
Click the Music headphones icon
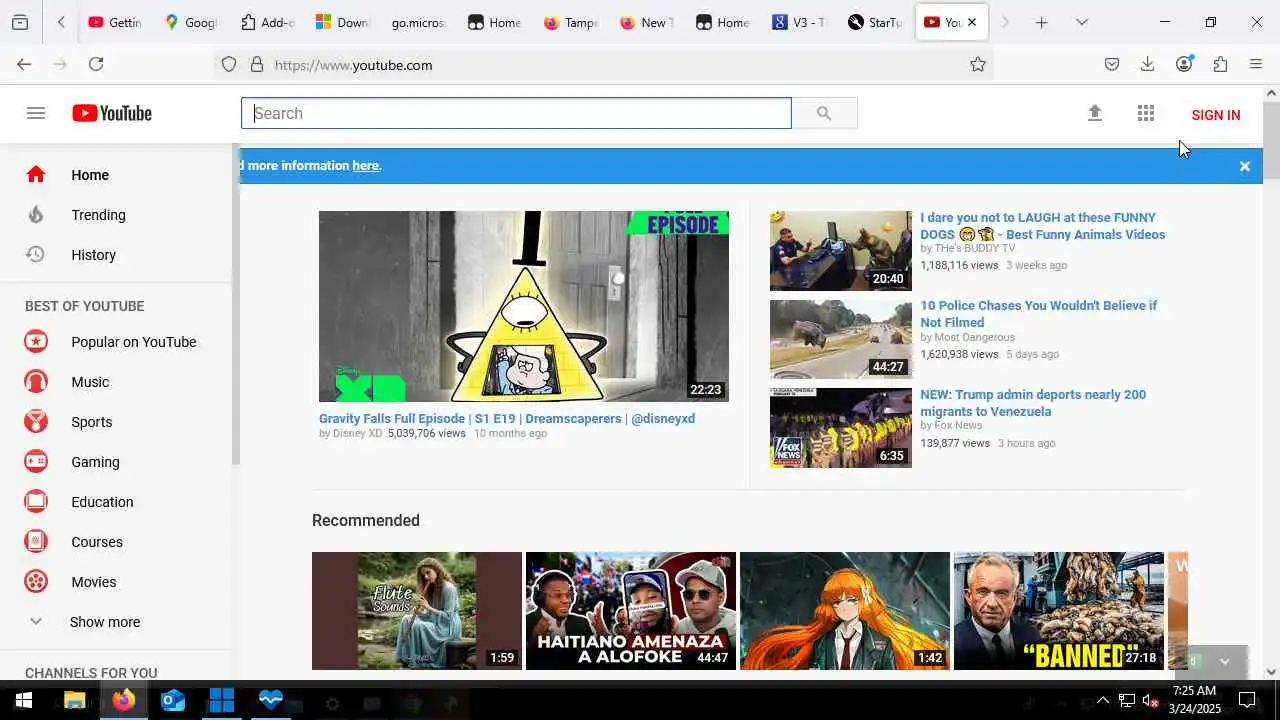(36, 382)
